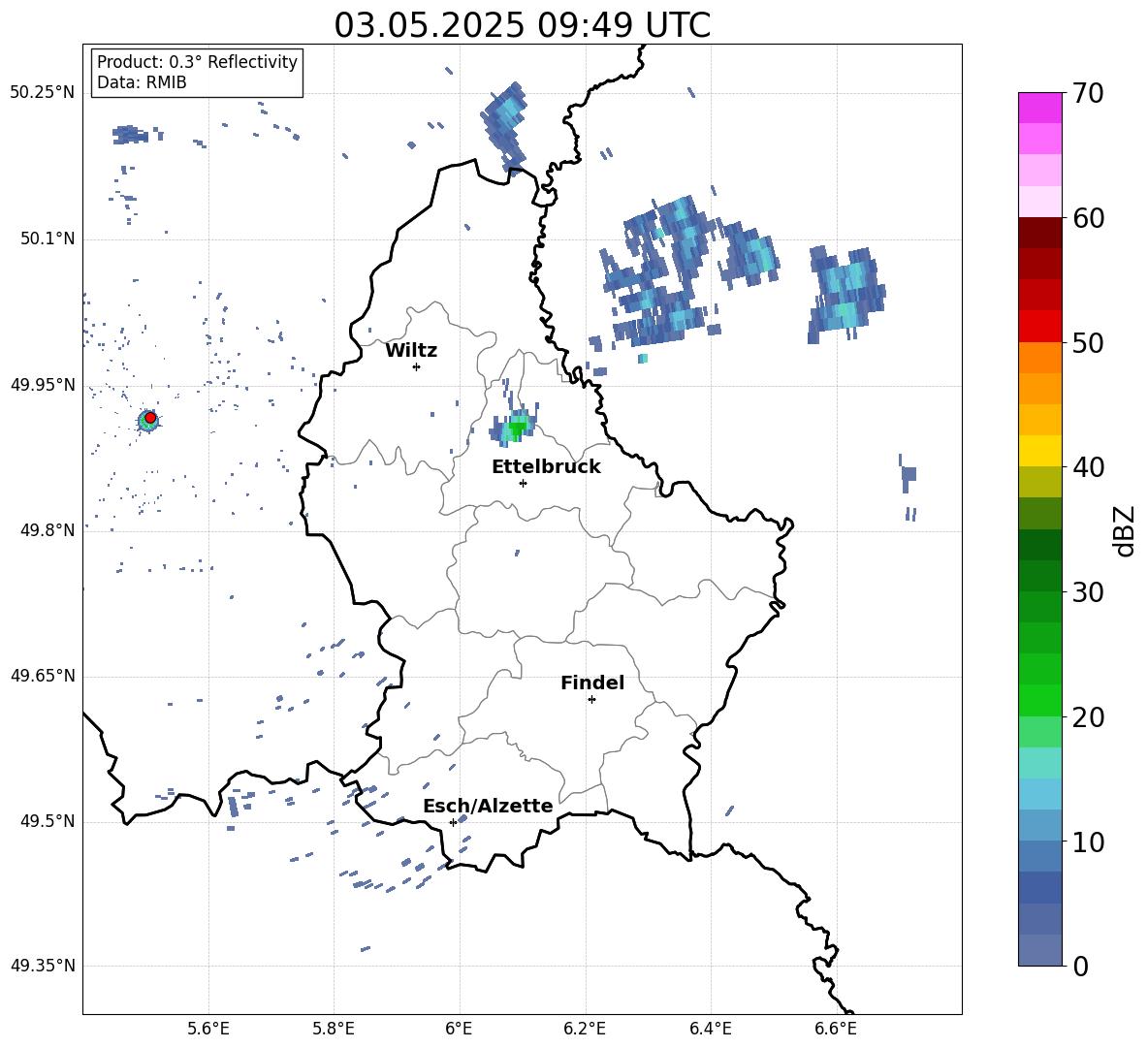Click the 50.1°N latitude label
This screenshot has height=1048, width=1148.
[48, 239]
